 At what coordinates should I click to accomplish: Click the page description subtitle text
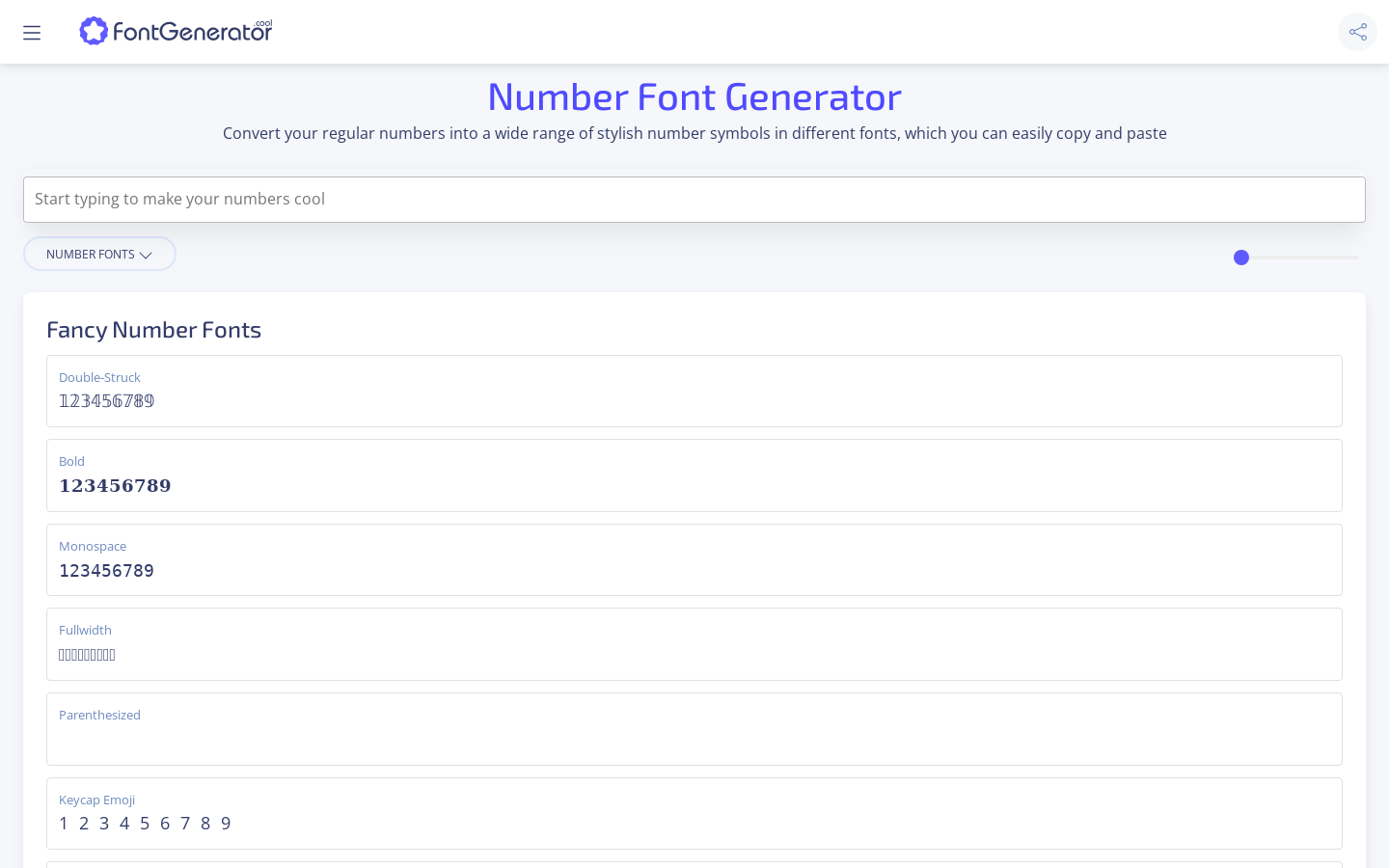(x=694, y=133)
